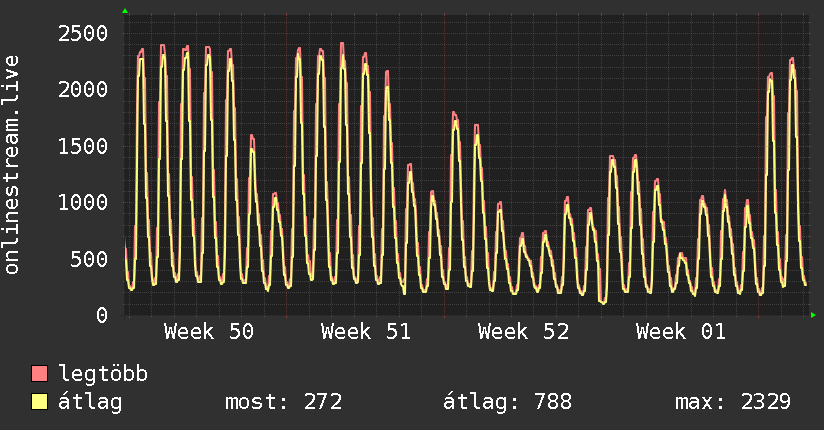
Task: Click the 1000 y-axis label
Action: point(83,202)
